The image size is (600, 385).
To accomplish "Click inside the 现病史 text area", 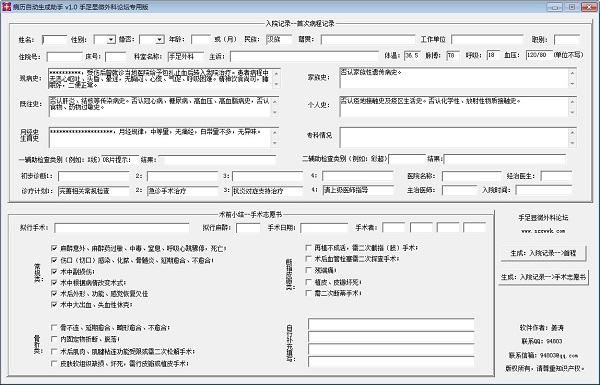I will pos(161,78).
